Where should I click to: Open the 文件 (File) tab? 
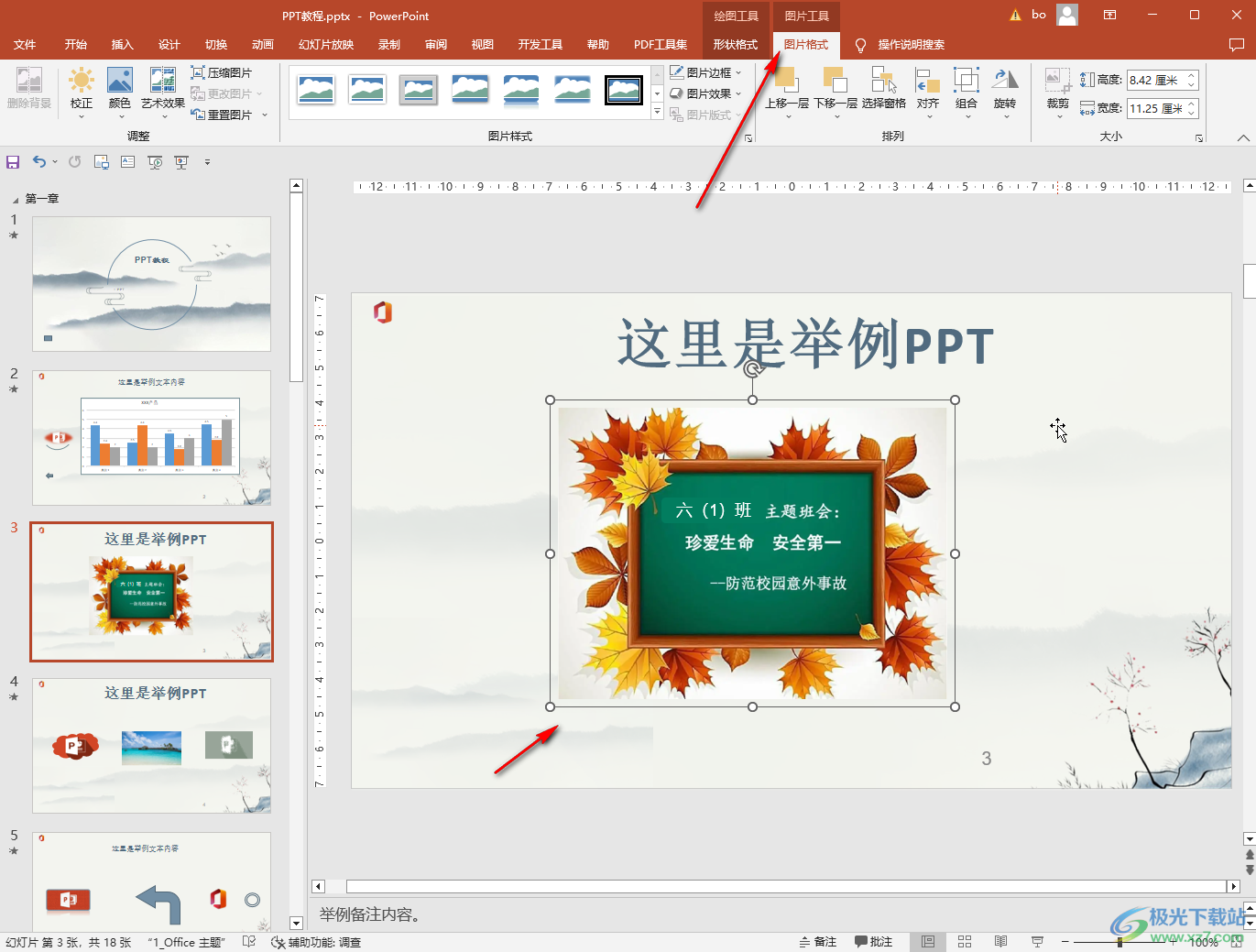(x=25, y=45)
